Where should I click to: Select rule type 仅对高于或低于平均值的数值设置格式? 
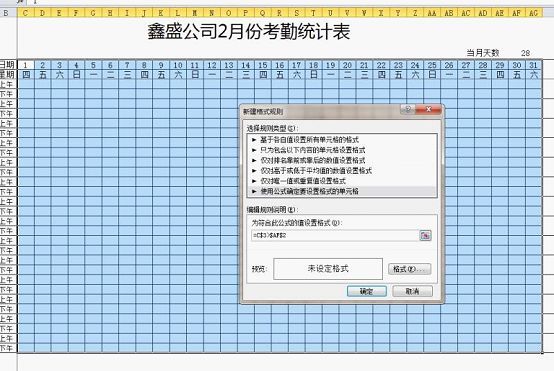coord(342,171)
